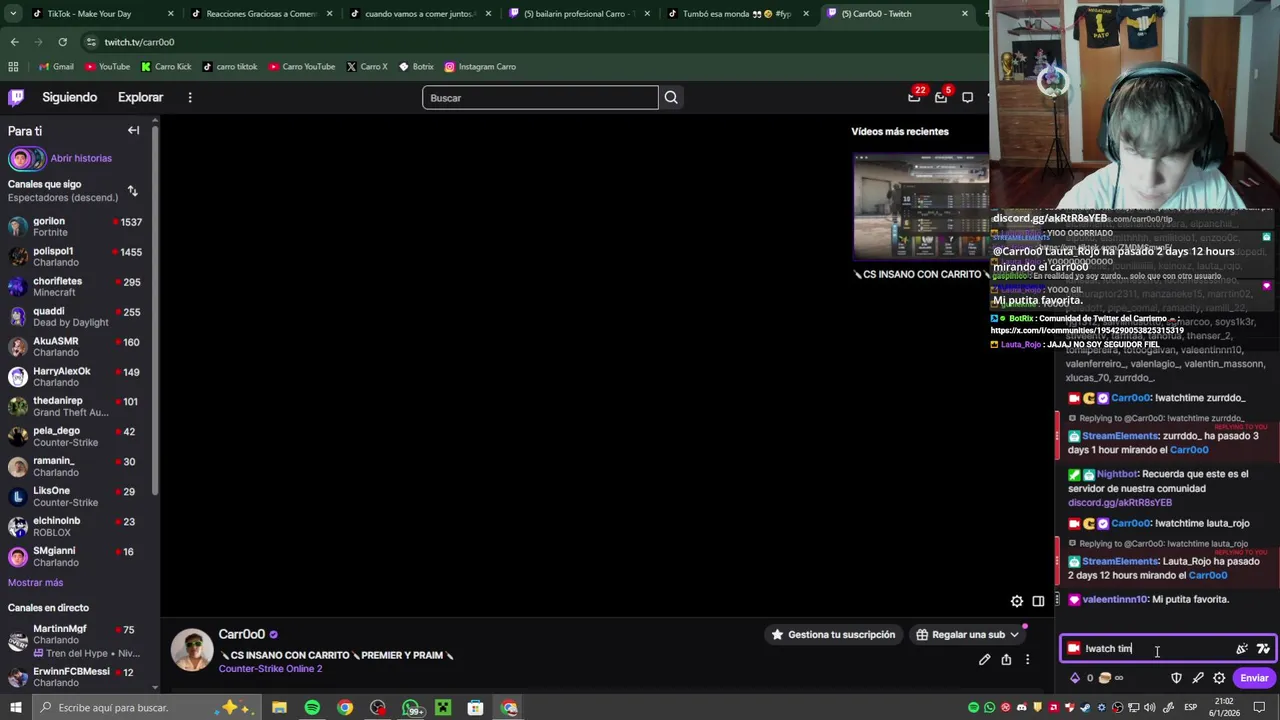
Task: Click the shield mod mode icon
Action: [x=1176, y=678]
